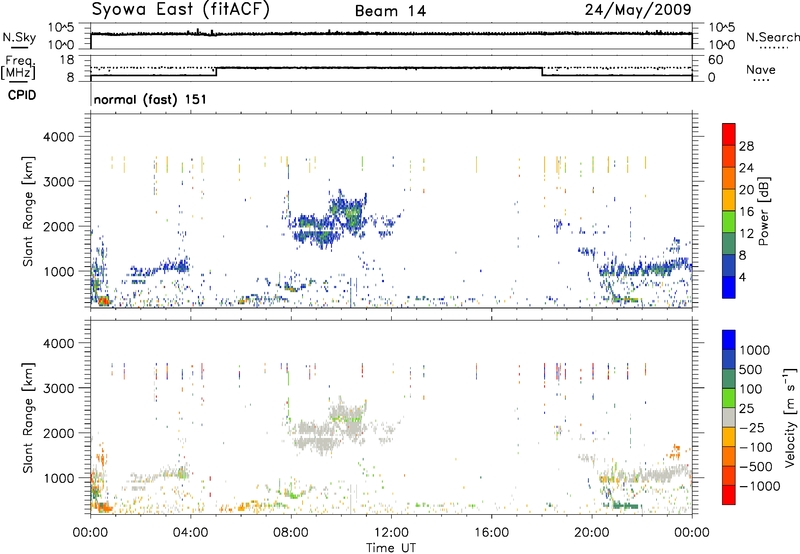Screen dimensions: 800x554
Task: Click the '2000' tick on the velocity plot axis
Action: pyautogui.click(x=58, y=433)
